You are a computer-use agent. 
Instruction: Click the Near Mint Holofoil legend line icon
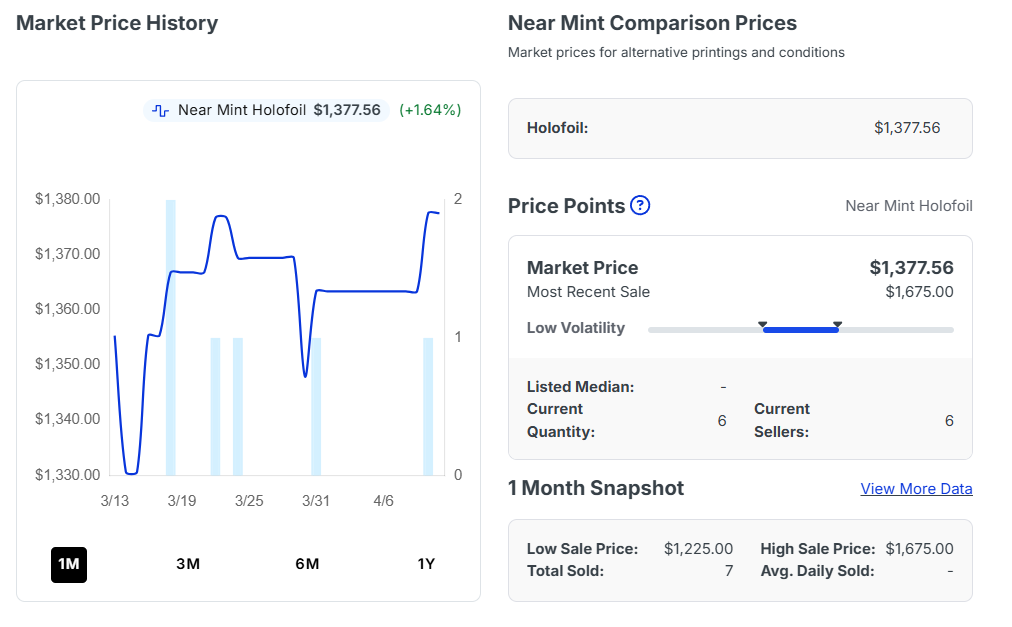160,110
